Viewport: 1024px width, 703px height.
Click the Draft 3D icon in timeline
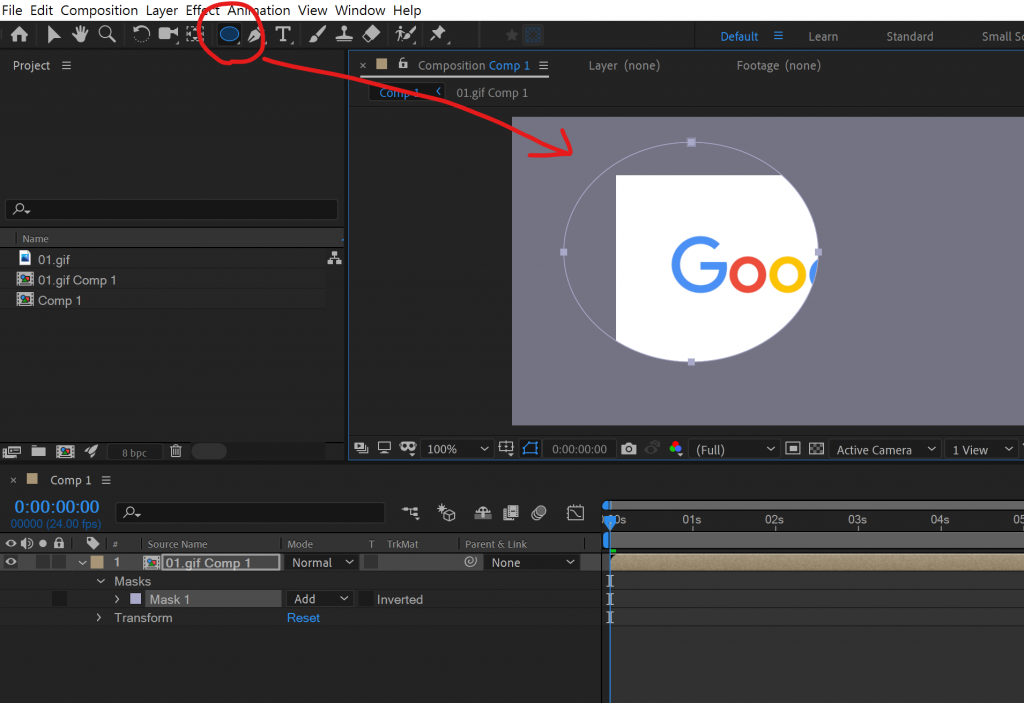click(x=446, y=513)
